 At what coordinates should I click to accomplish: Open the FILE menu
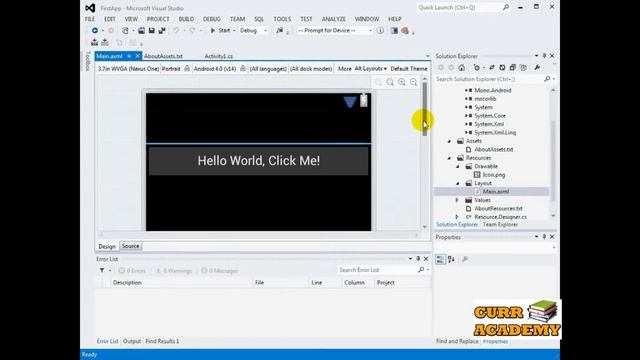(x=90, y=19)
